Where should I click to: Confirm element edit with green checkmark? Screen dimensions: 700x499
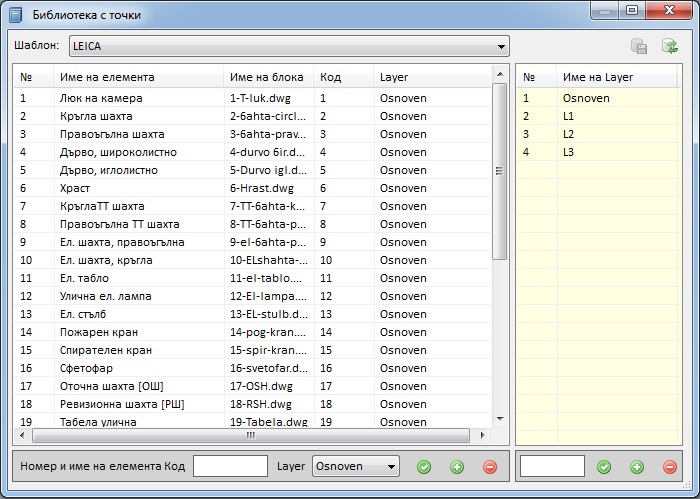click(424, 467)
